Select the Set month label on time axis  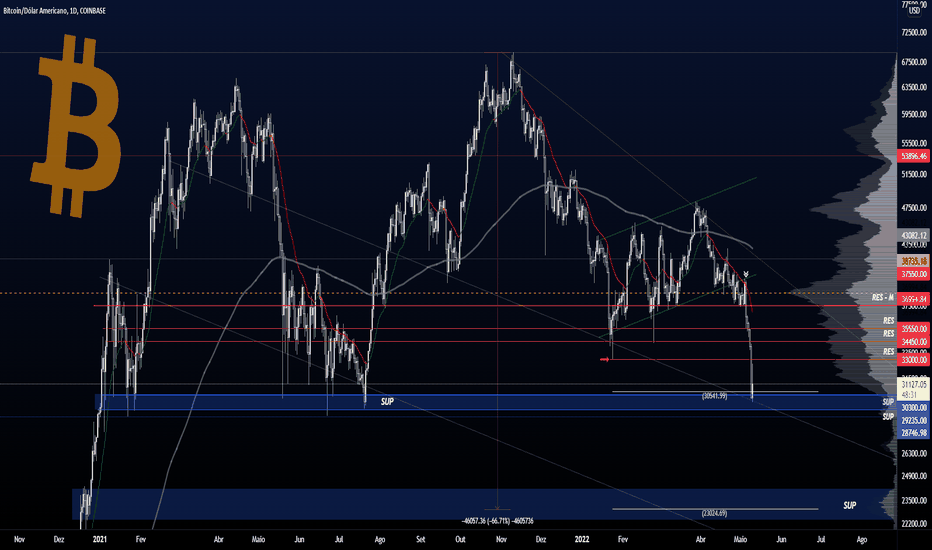[420, 539]
